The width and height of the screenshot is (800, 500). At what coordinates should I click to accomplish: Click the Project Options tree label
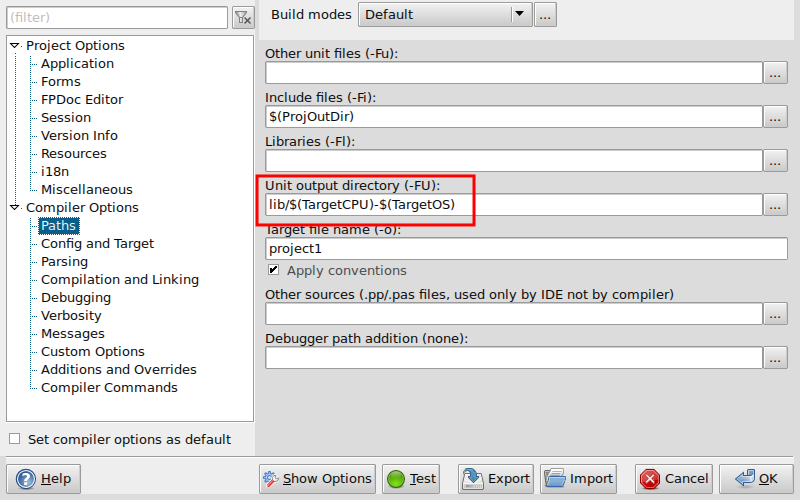pyautogui.click(x=75, y=45)
